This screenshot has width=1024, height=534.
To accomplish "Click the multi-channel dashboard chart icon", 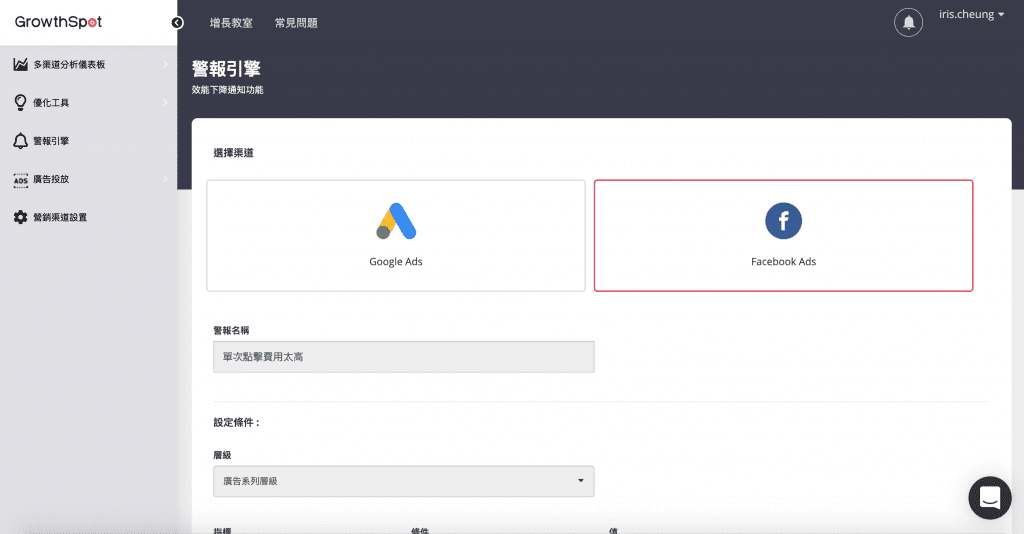I will coord(20,64).
